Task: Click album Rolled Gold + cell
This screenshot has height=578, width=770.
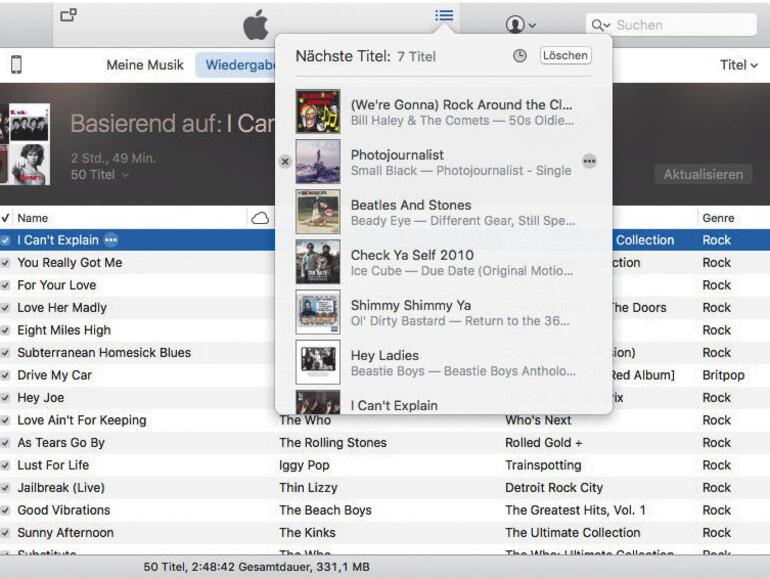Action: (544, 442)
